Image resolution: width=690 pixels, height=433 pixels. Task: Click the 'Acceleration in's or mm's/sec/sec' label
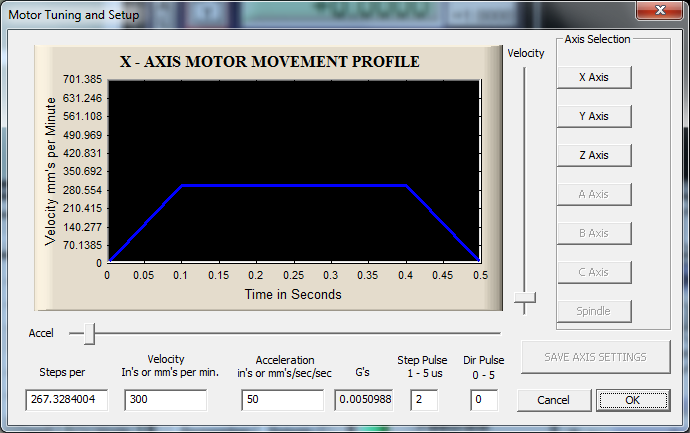pyautogui.click(x=285, y=367)
